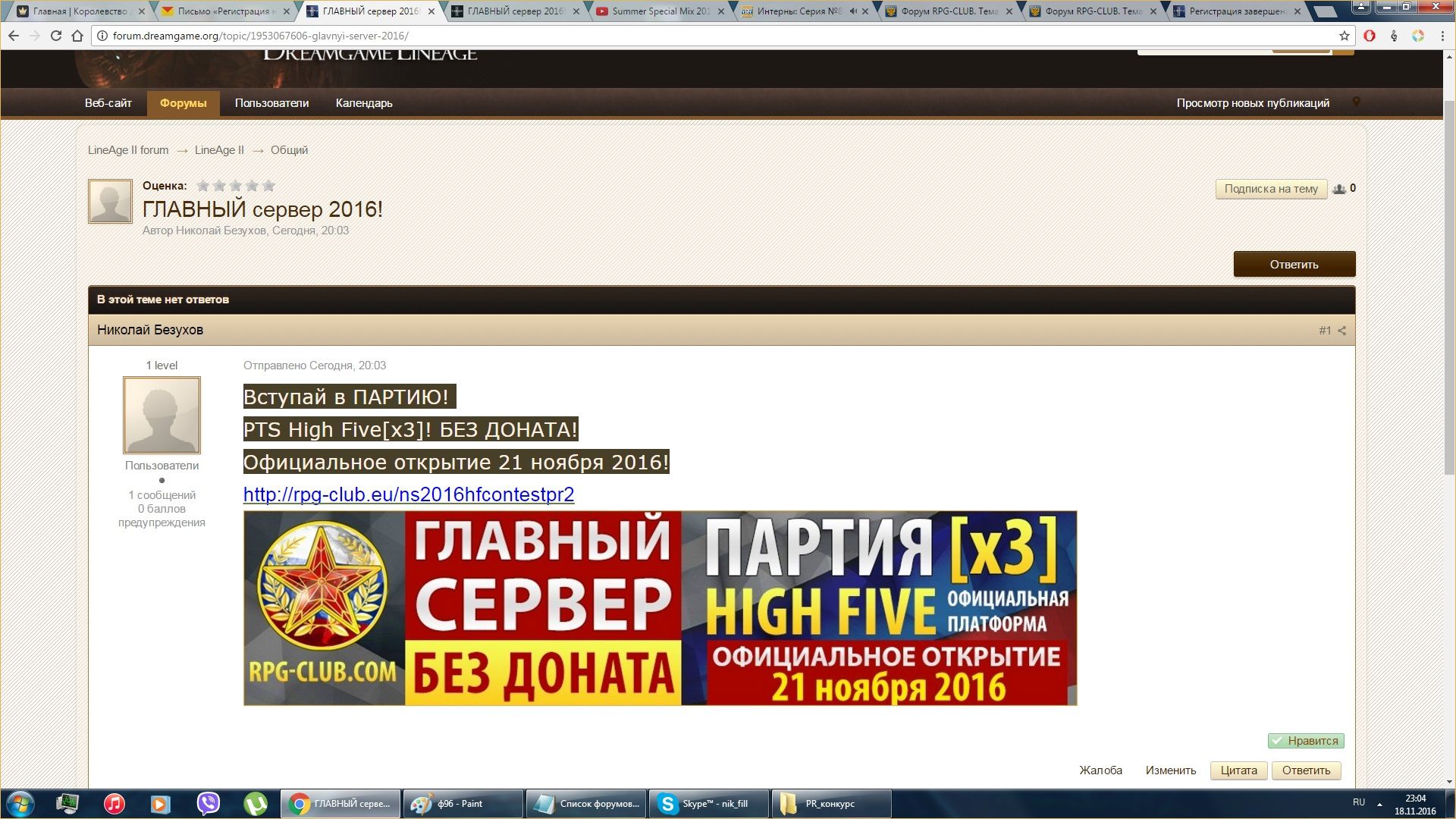Screen dimensions: 1456x819
Task: Show hidden tray icons arrow
Action: click(x=1379, y=804)
